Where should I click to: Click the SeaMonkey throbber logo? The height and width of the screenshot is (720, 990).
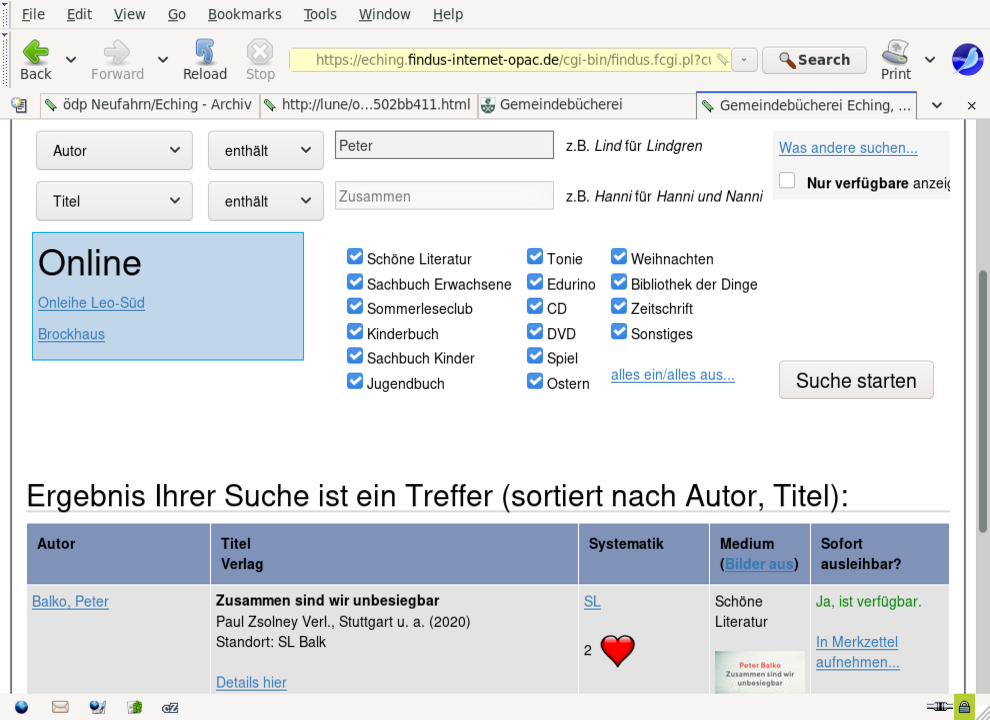[967, 60]
